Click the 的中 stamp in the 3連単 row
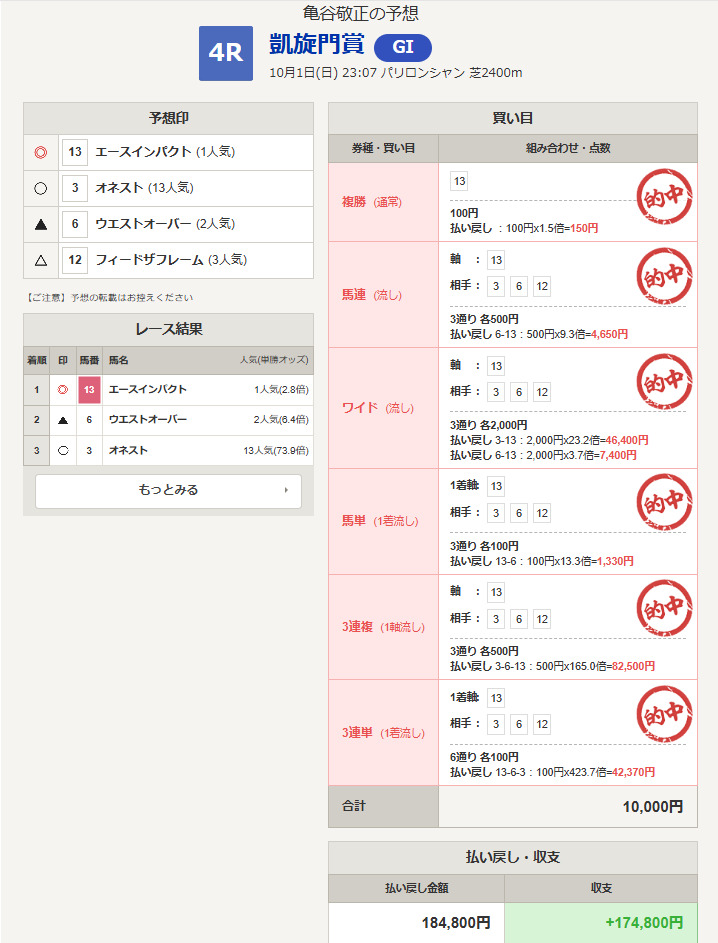 click(664, 713)
